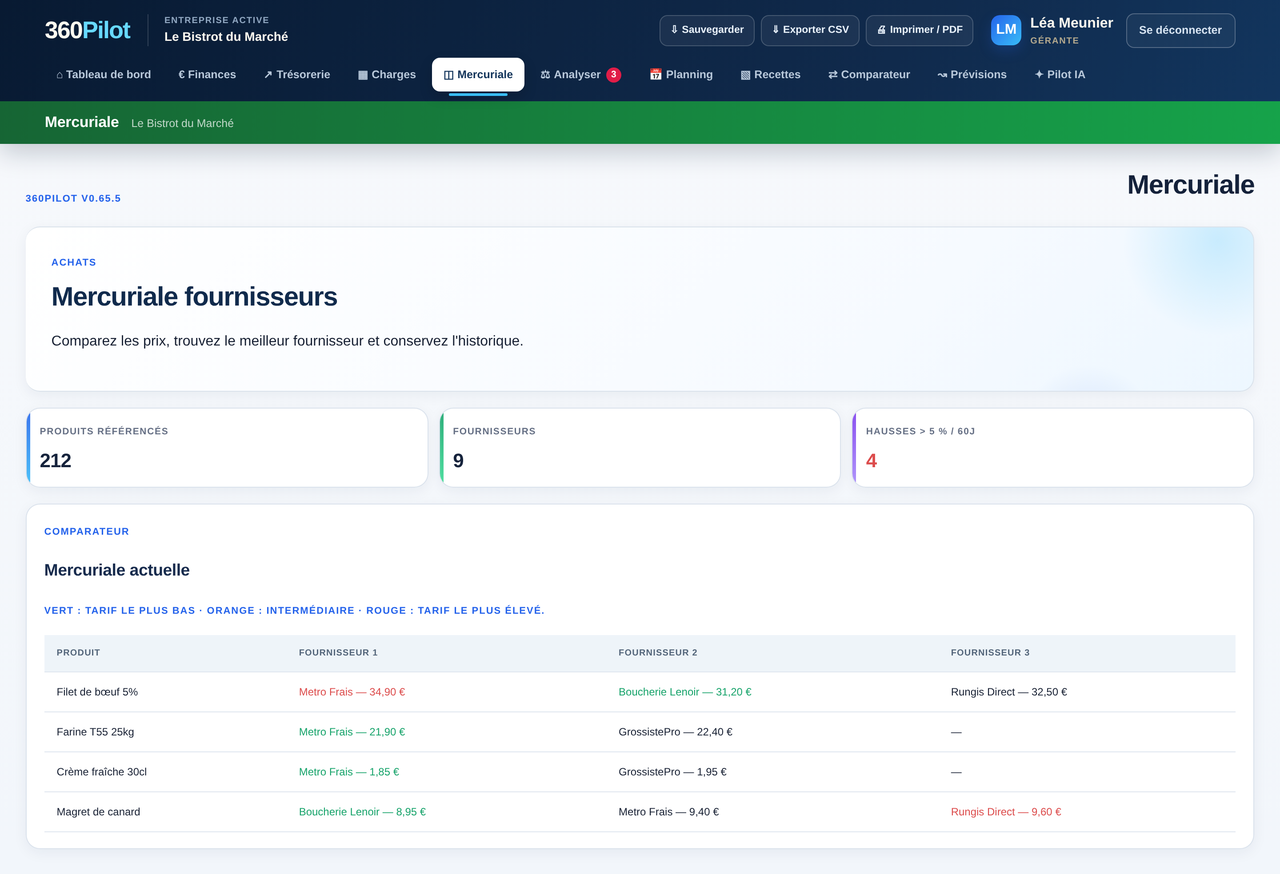Image resolution: width=1280 pixels, height=874 pixels.
Task: Select the Mercuriale tab
Action: pyautogui.click(x=478, y=75)
